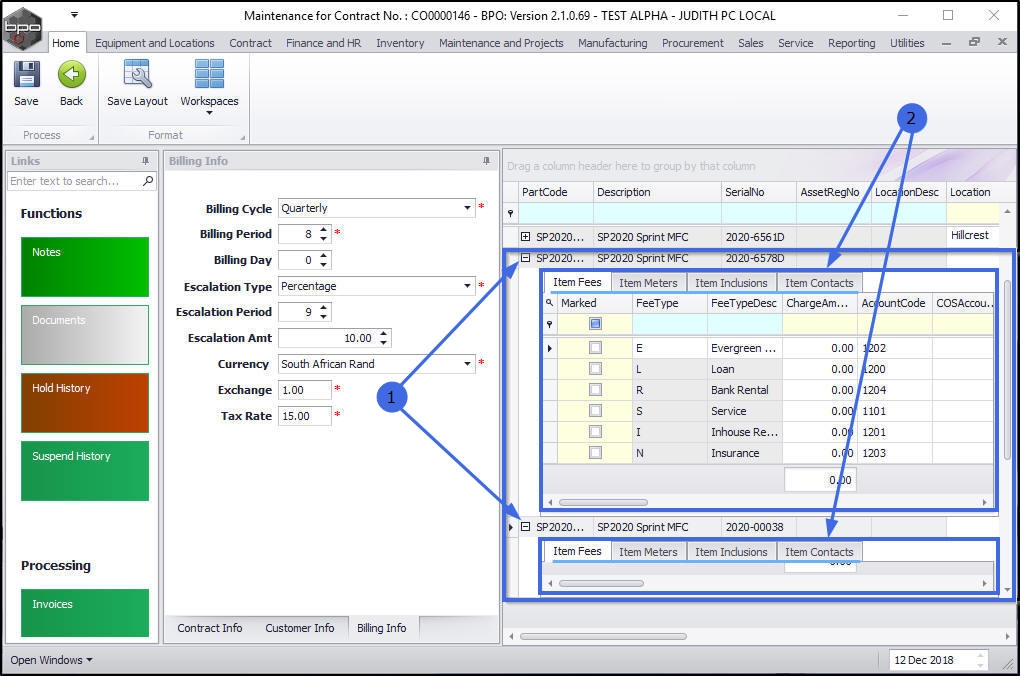
Task: Open the Invoices processing tile
Action: pyautogui.click(x=84, y=612)
